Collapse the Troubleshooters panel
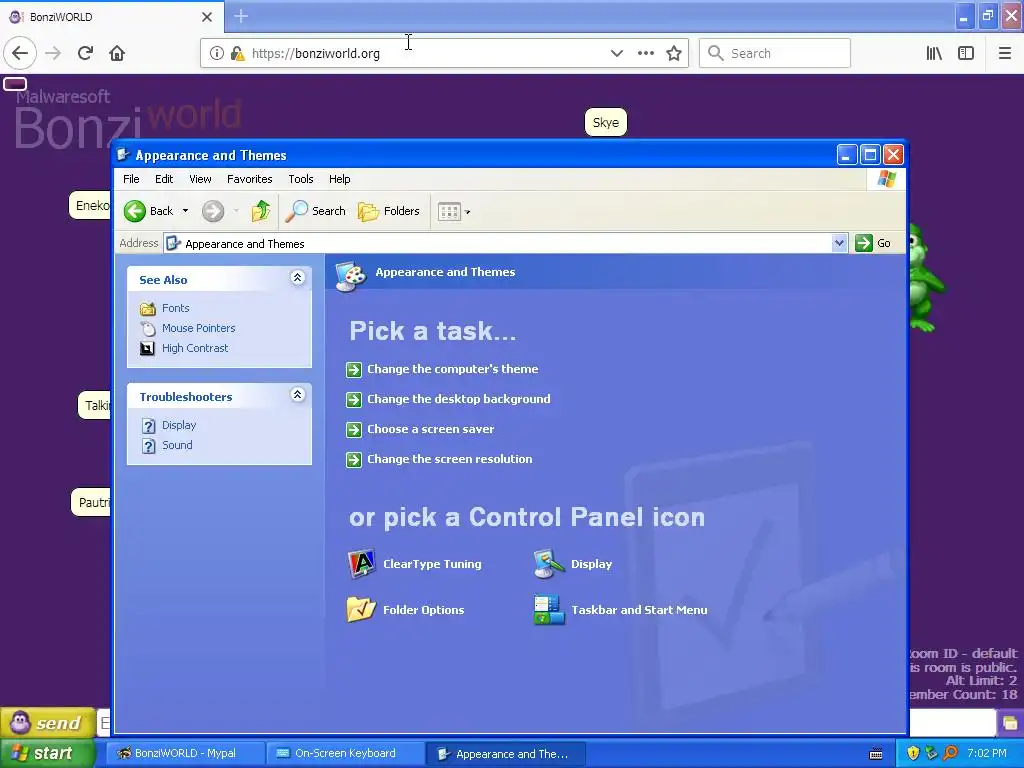This screenshot has height=768, width=1024. 297,394
